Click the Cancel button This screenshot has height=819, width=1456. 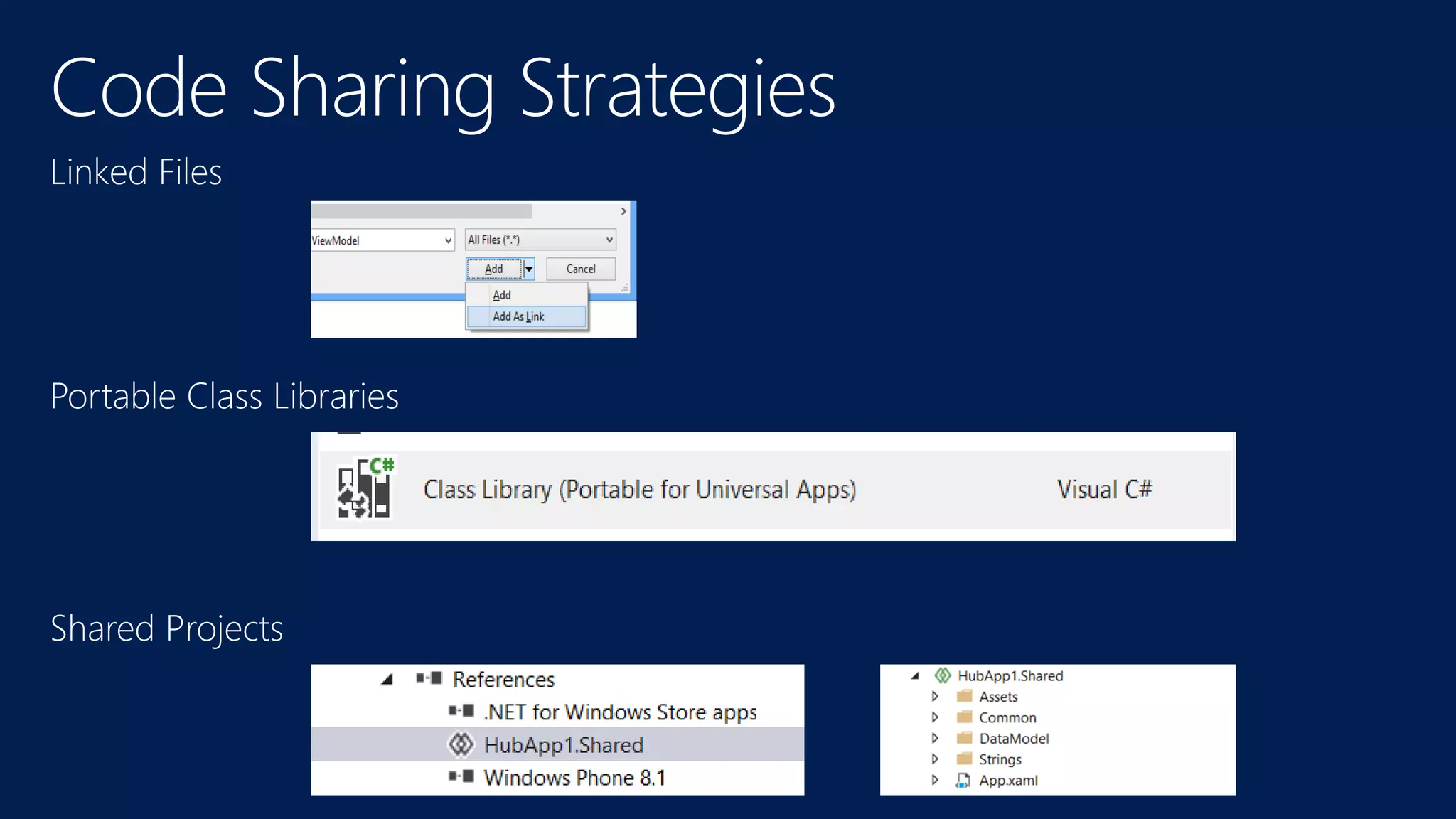[580, 269]
